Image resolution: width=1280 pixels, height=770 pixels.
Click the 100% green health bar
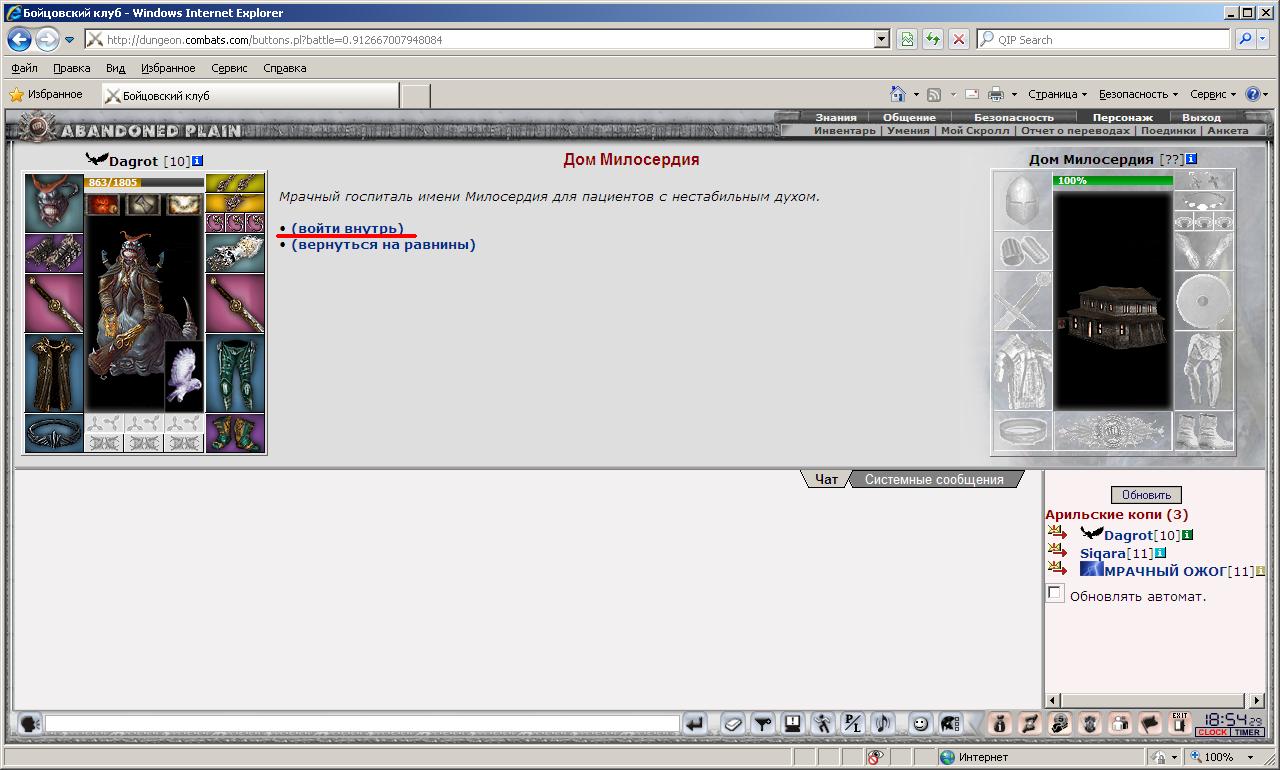1112,181
